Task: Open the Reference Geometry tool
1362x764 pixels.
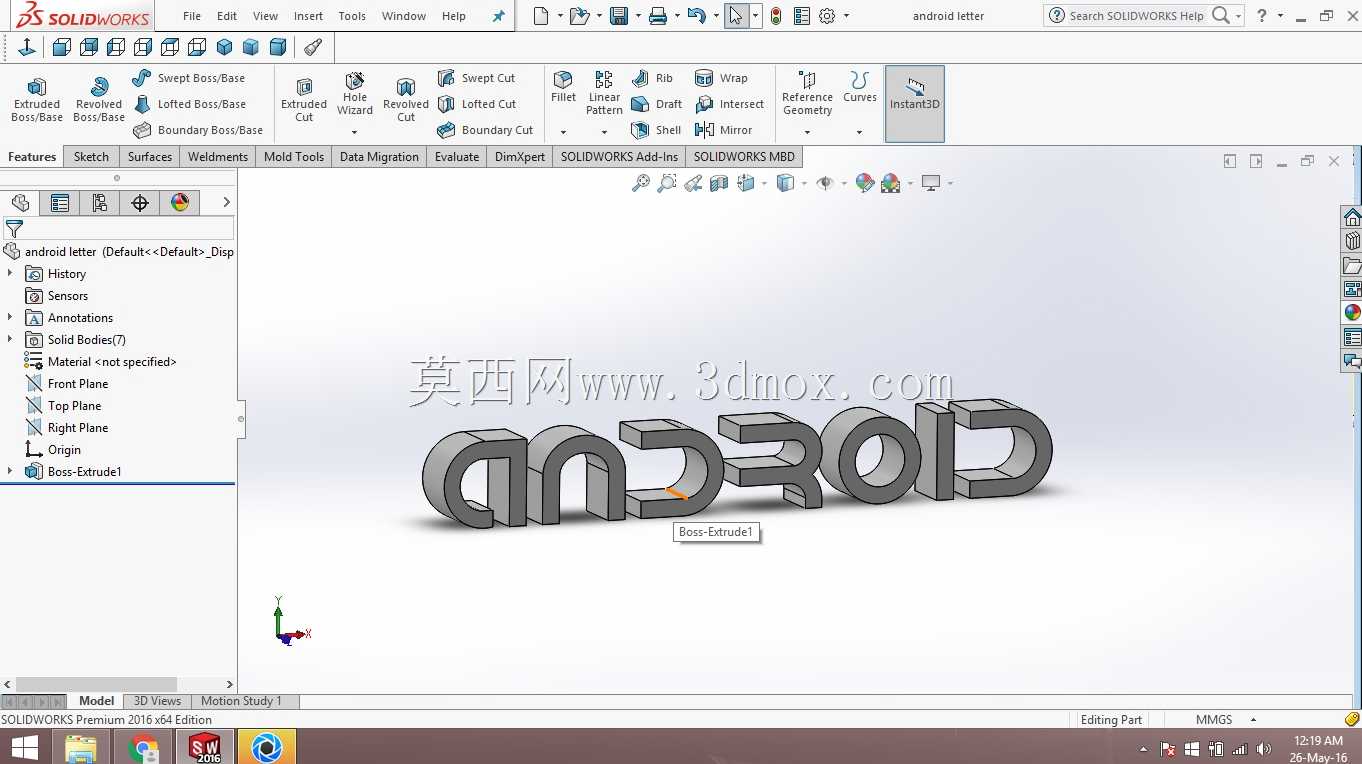Action: [807, 93]
